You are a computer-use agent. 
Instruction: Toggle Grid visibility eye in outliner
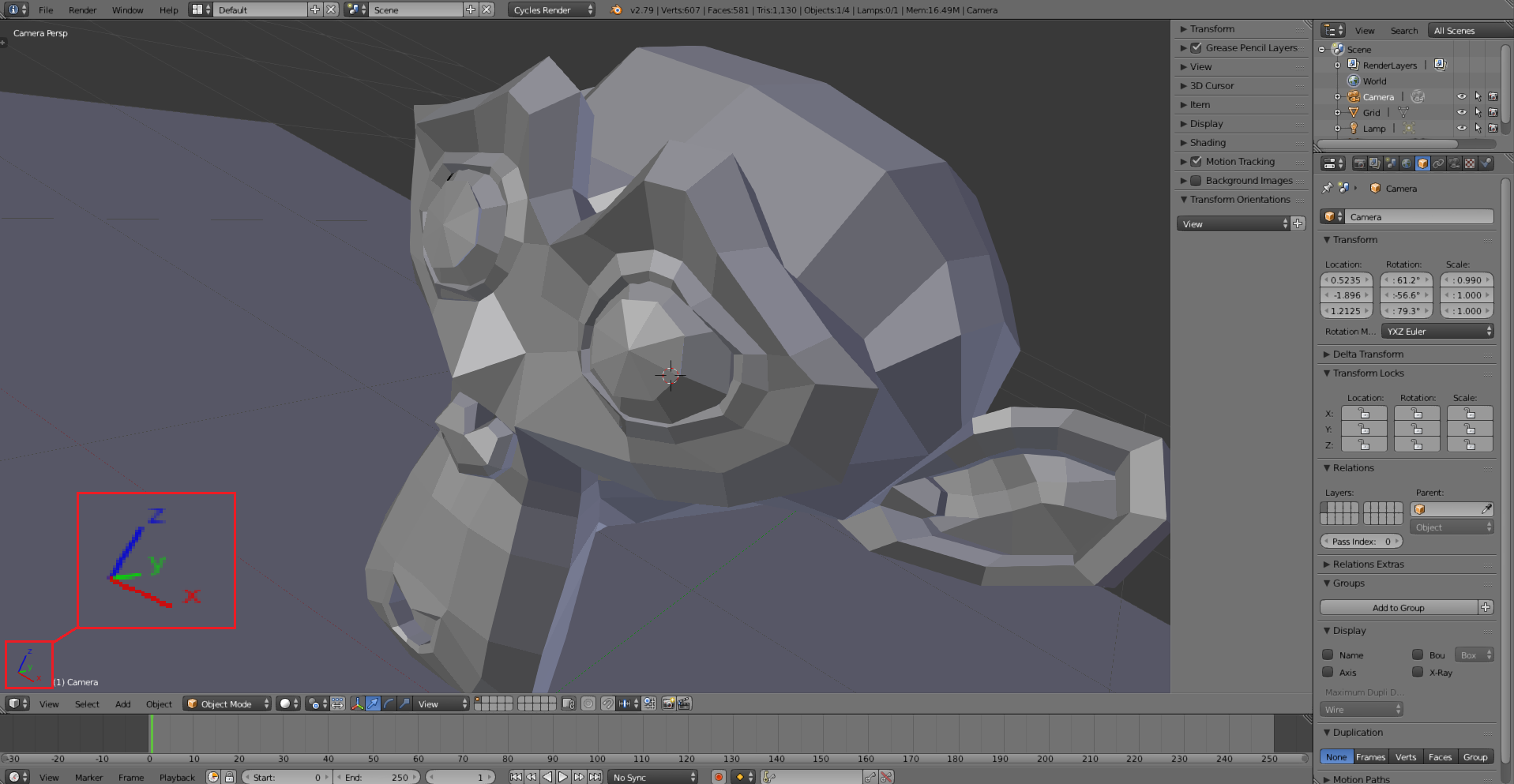1462,112
